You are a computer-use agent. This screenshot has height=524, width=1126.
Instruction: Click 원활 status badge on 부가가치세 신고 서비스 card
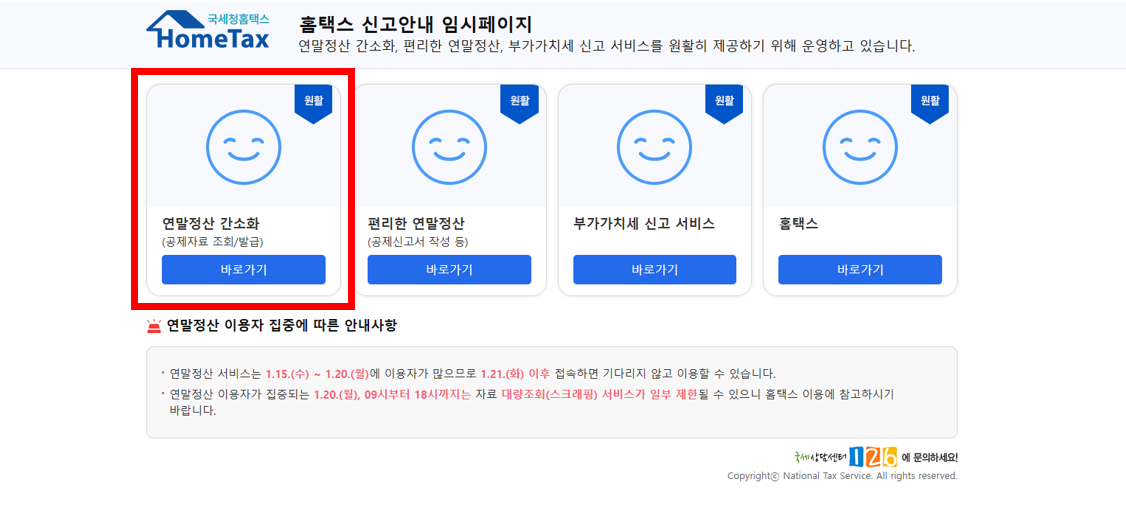click(725, 103)
